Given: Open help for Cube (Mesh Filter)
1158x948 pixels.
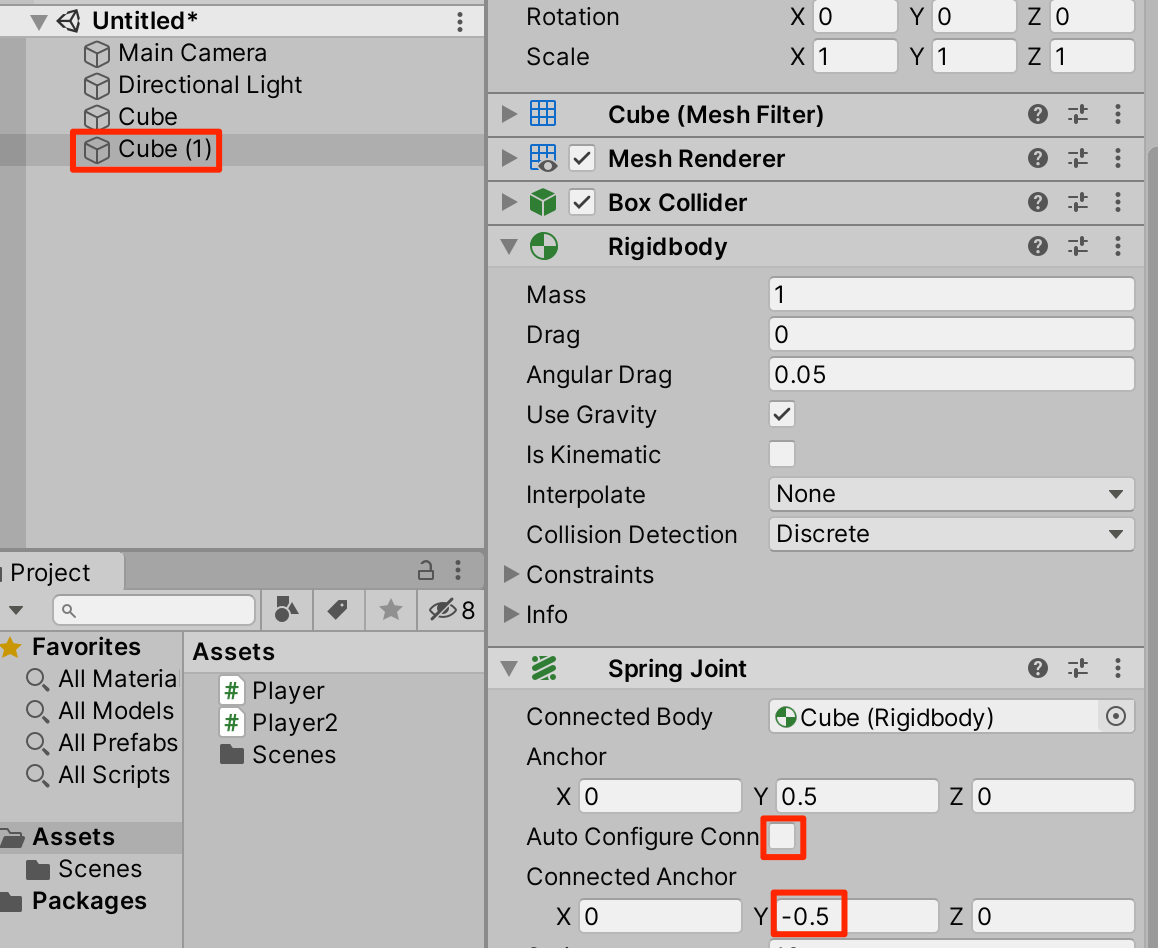Looking at the screenshot, I should pos(1038,114).
